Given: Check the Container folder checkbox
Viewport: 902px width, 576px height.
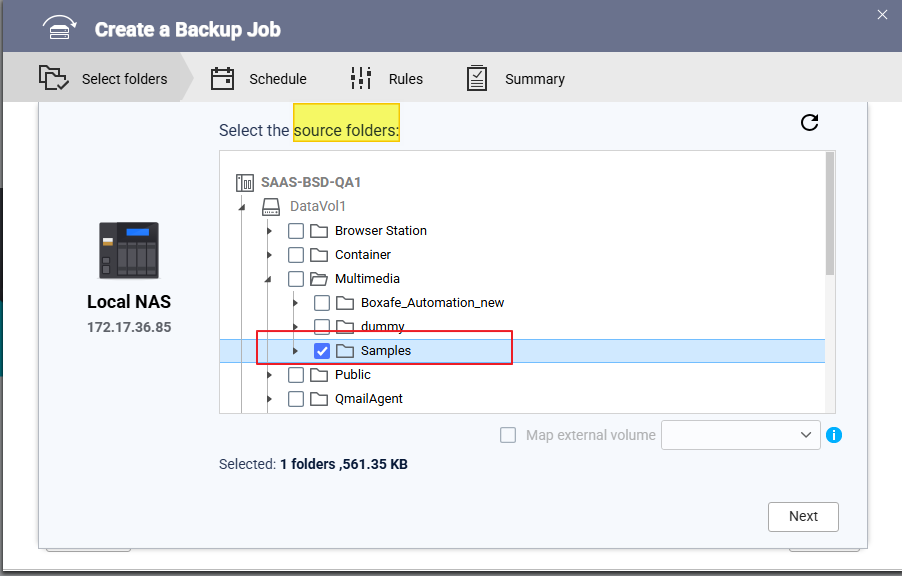Looking at the screenshot, I should click(296, 255).
